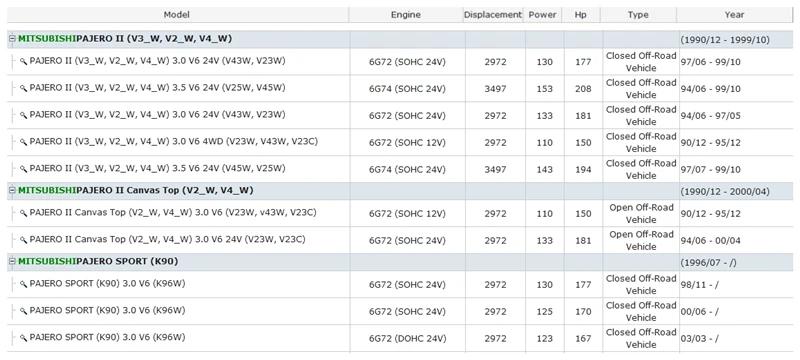
Task: Collapse the PAJERO II Canvas Top group
Action: pos(12,191)
